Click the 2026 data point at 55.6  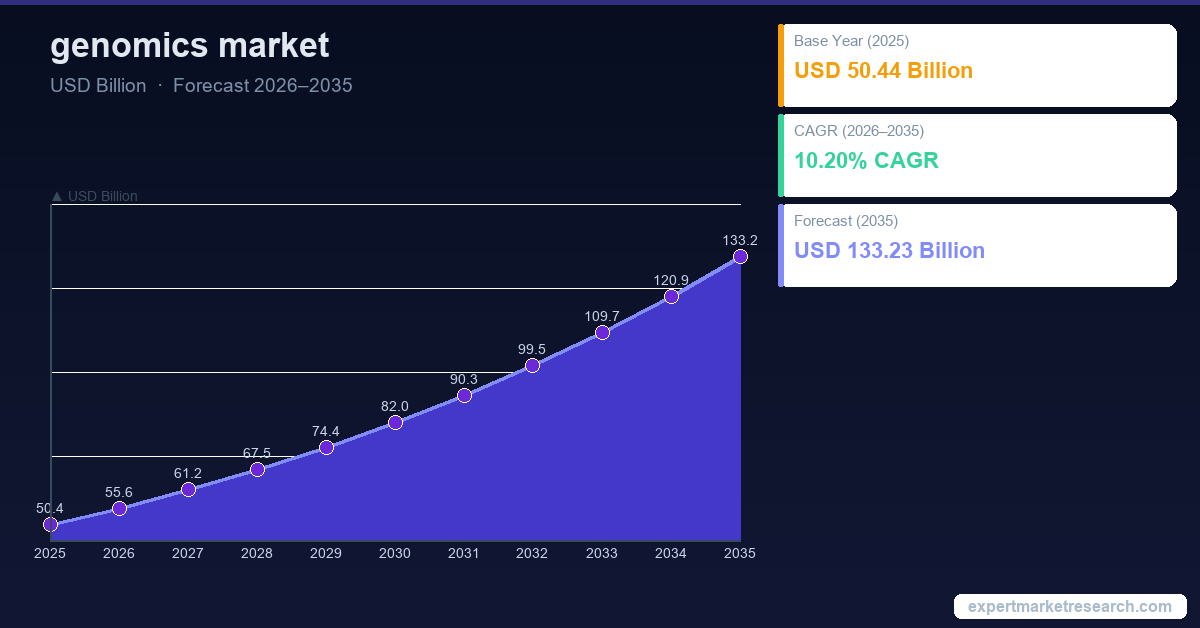coord(119,508)
